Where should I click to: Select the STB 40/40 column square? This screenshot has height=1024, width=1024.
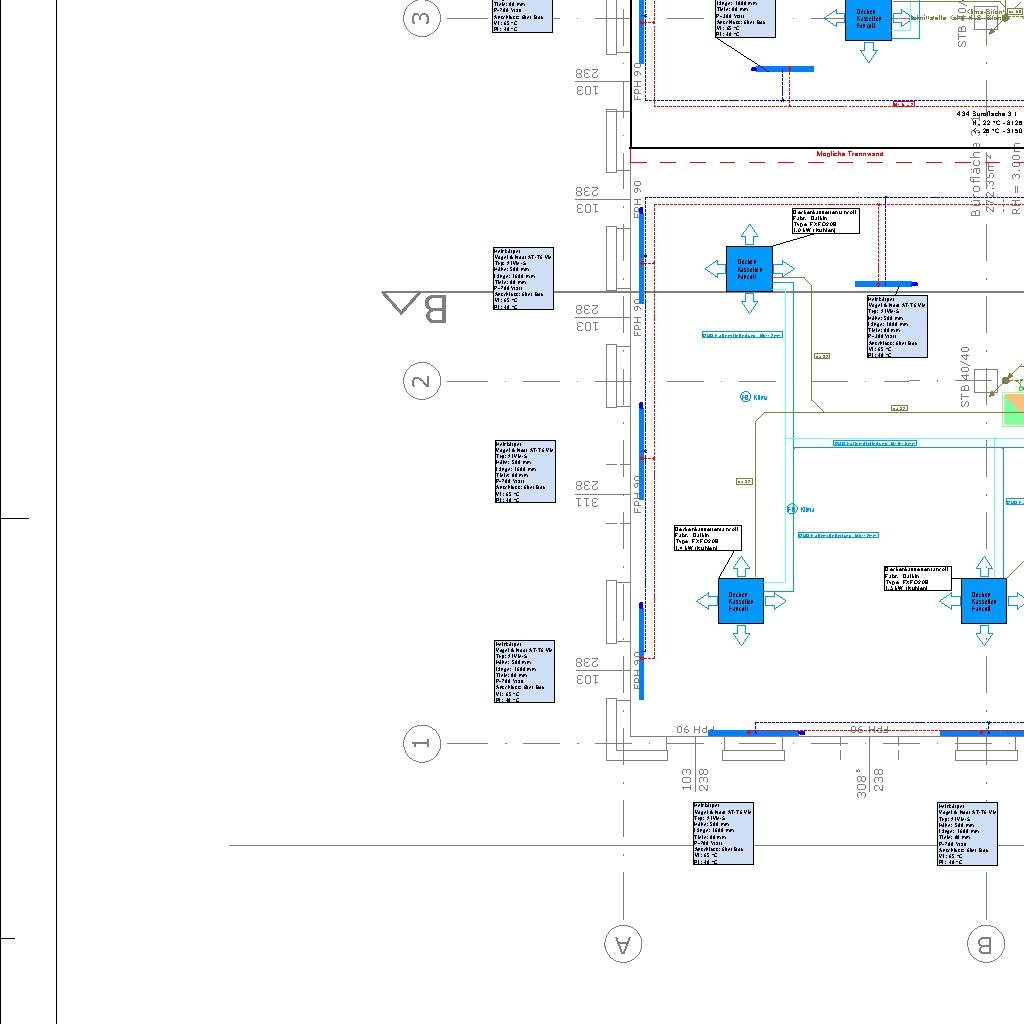point(986,381)
